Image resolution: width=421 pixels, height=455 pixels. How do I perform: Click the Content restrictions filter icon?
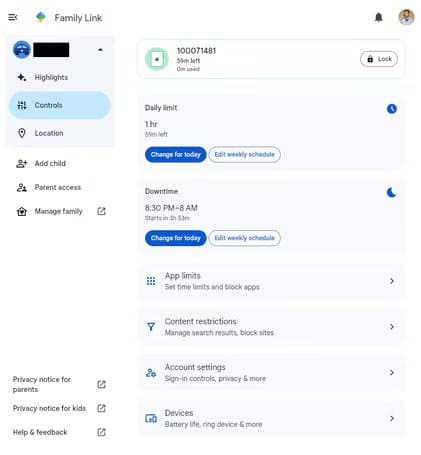tap(151, 327)
